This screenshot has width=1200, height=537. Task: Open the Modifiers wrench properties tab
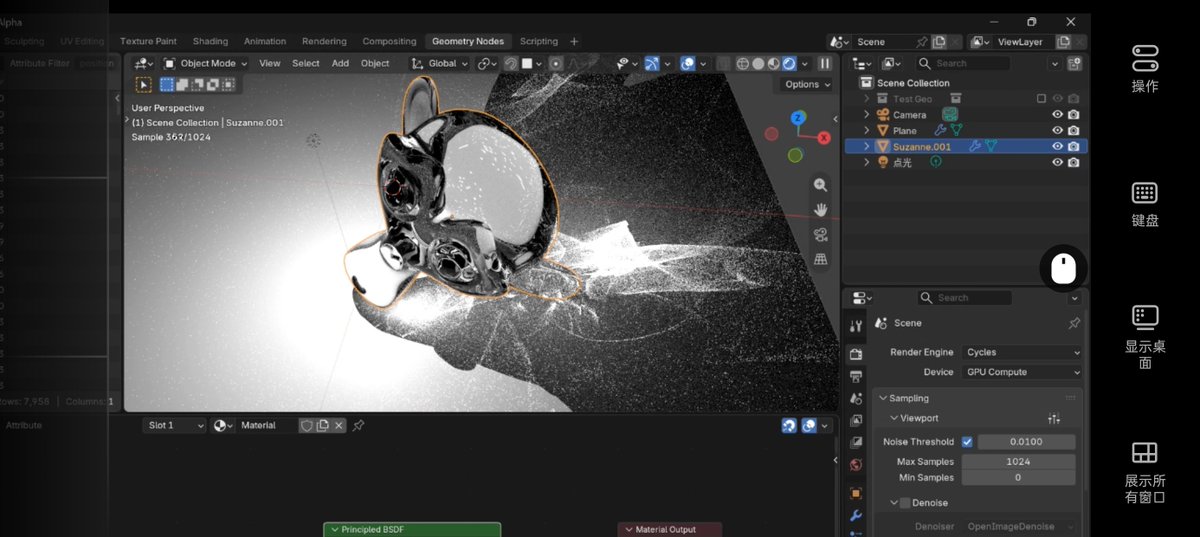coord(856,516)
